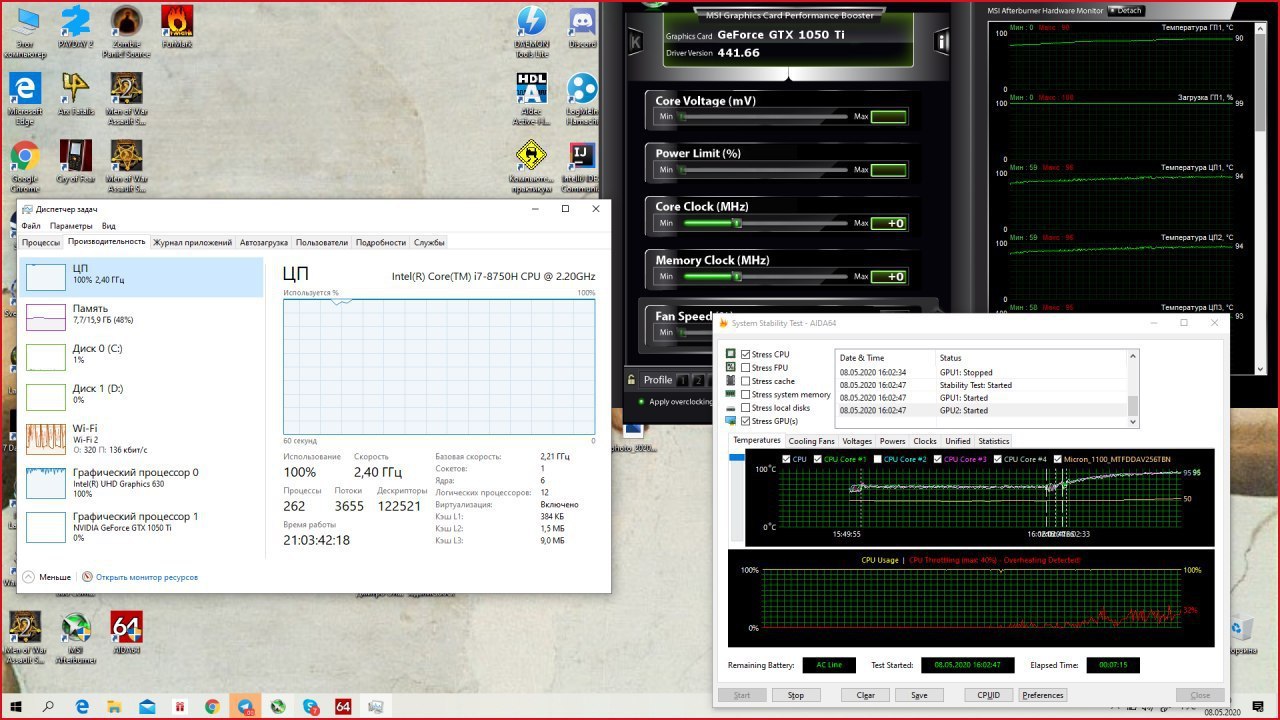Enable Stress FPU checkbox
Image resolution: width=1280 pixels, height=720 pixels.
pos(745,368)
